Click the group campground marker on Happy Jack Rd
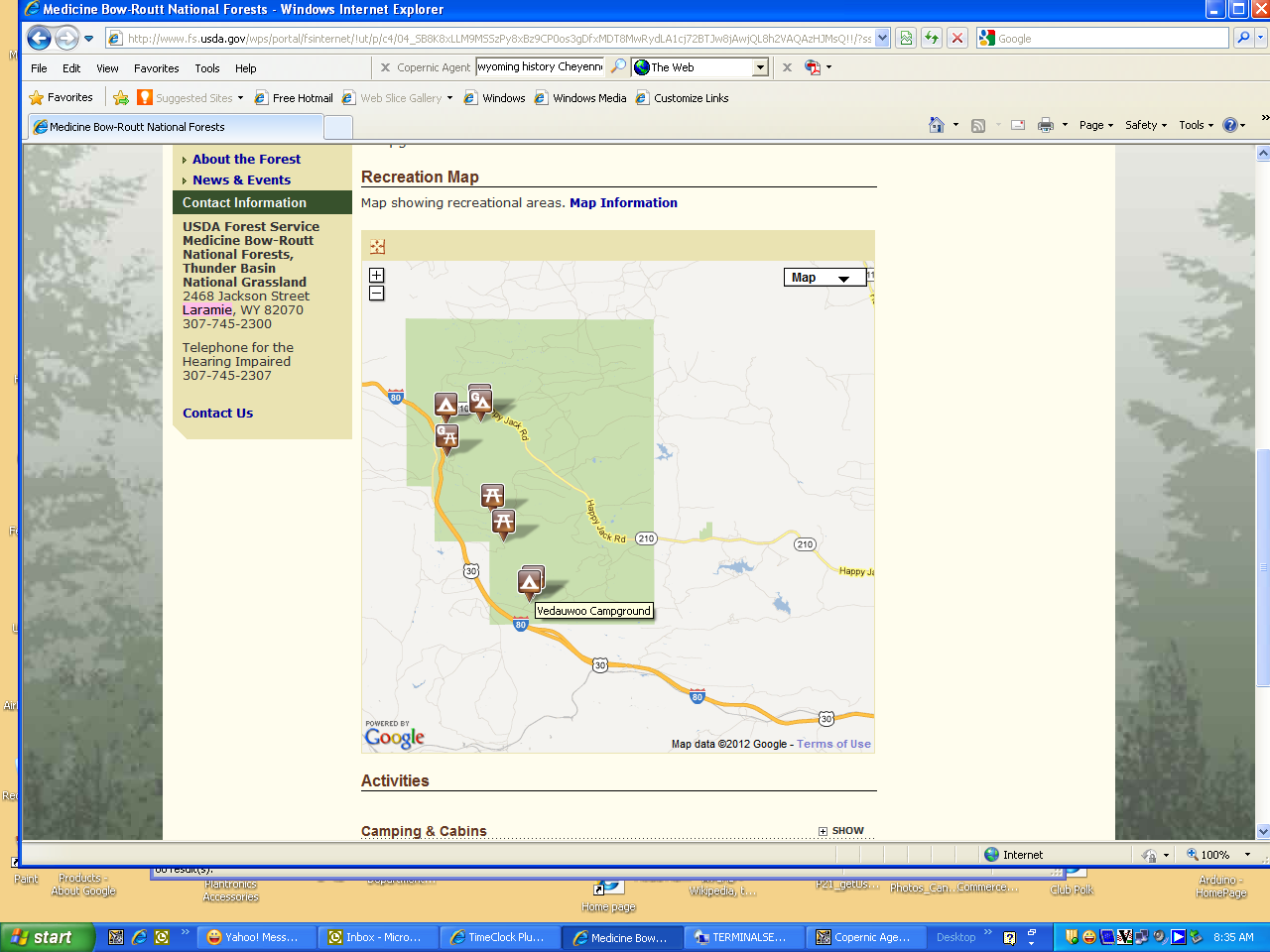1270x952 pixels. [480, 402]
